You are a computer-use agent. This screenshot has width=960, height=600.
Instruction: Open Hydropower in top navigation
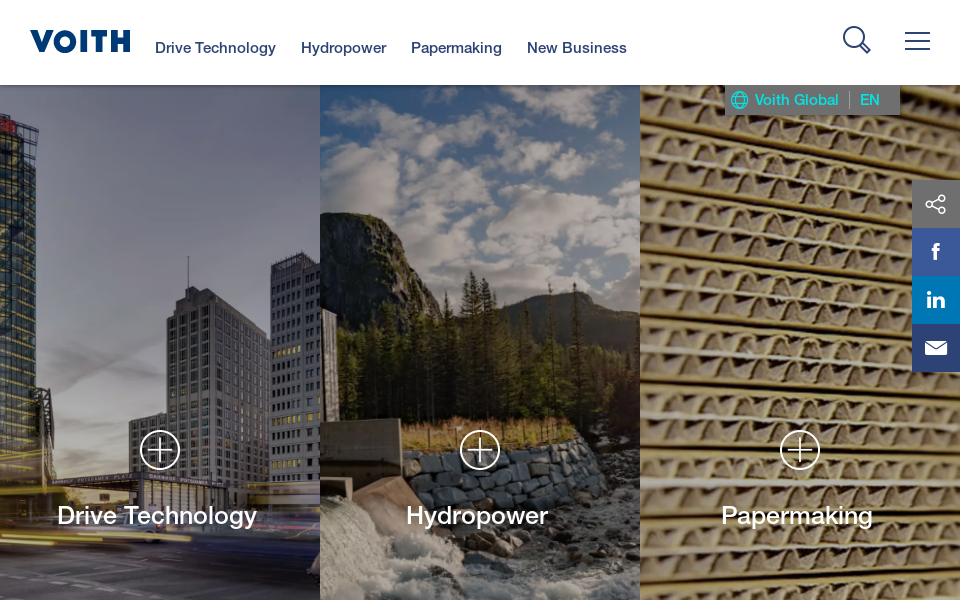tap(343, 48)
